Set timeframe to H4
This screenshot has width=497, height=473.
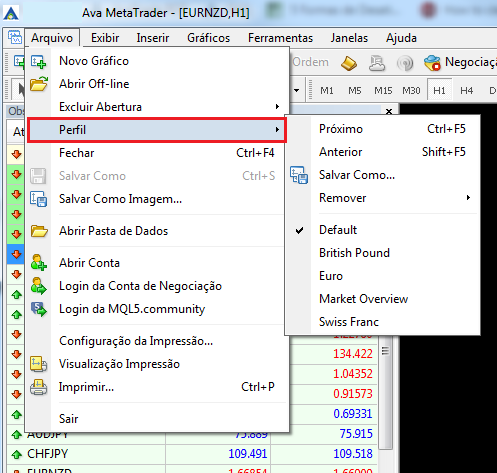coord(467,90)
